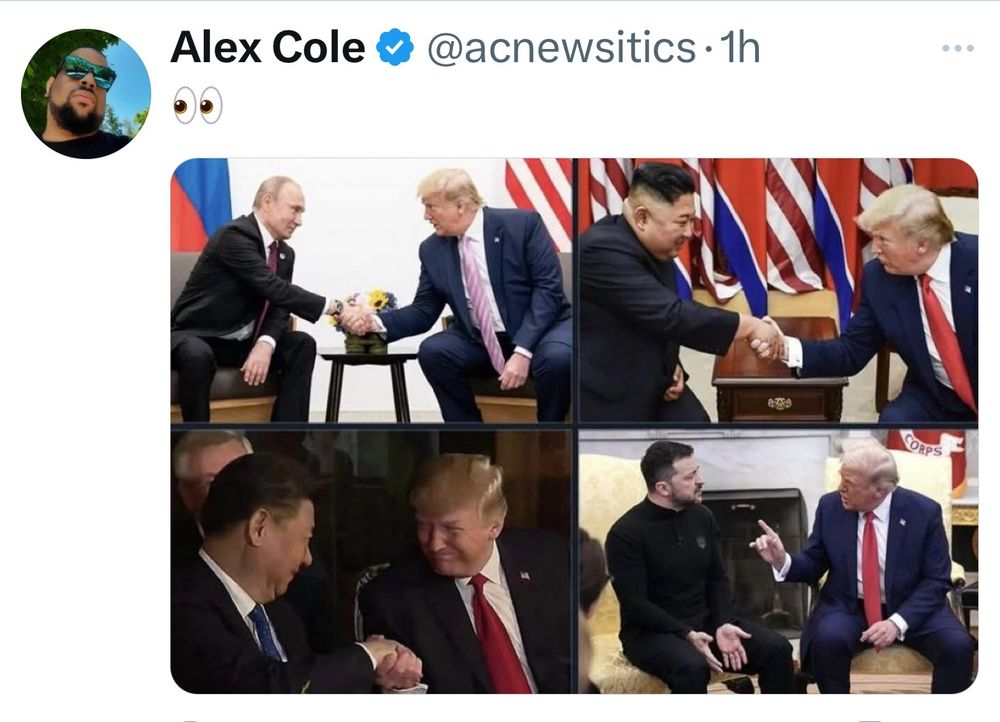Open top-left handshake photo with flower vase
This screenshot has height=722, width=1000.
coord(371,290)
